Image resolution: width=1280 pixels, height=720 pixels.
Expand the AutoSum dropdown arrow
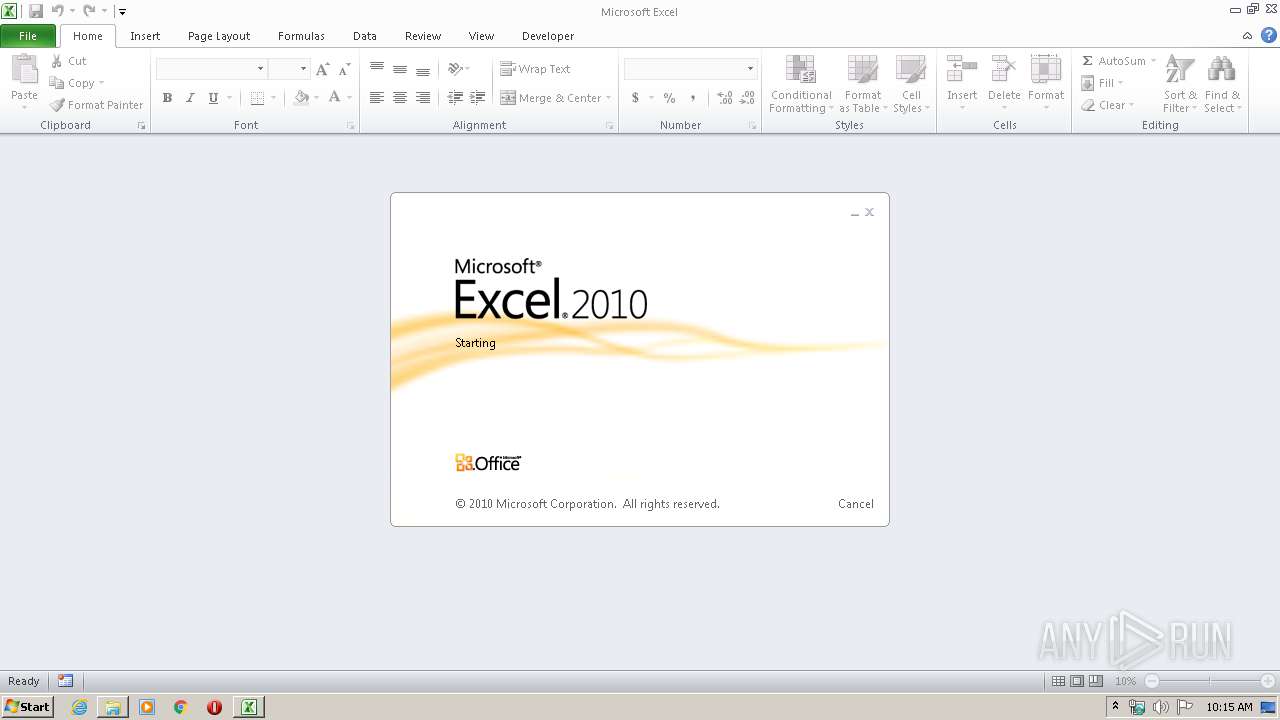tap(1153, 61)
